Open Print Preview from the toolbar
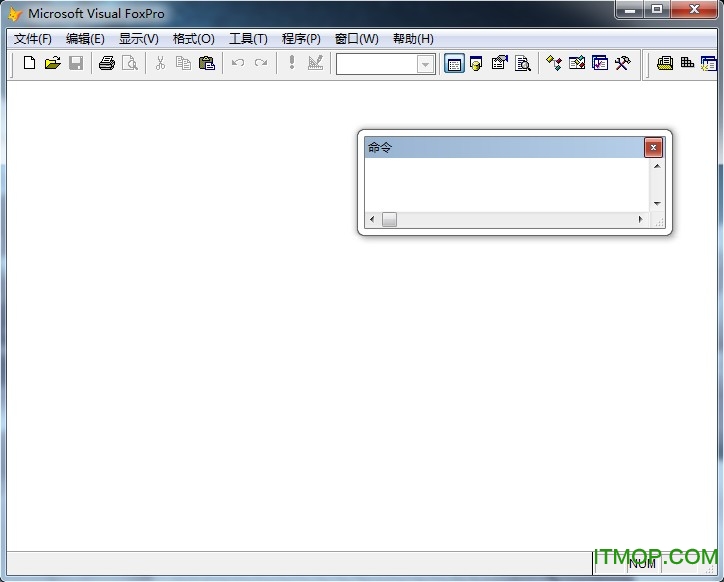The height and width of the screenshot is (582, 724). (x=130, y=63)
